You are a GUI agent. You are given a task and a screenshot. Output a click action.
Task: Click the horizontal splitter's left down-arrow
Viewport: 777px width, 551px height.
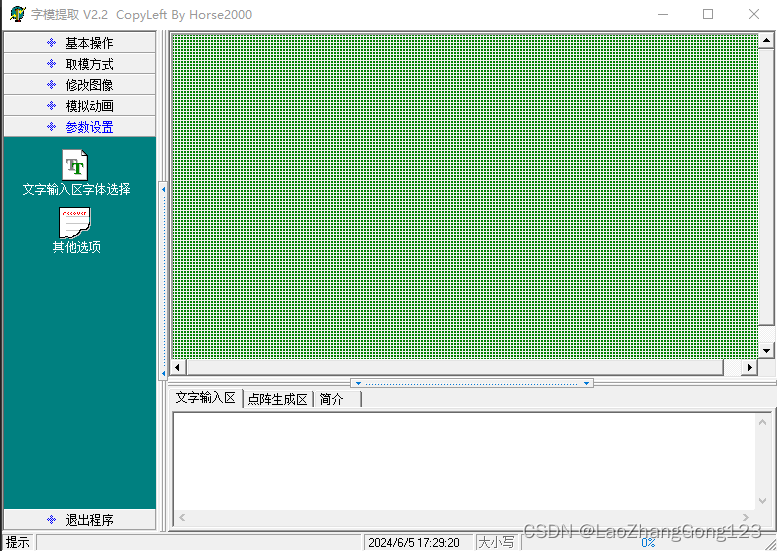[x=358, y=383]
